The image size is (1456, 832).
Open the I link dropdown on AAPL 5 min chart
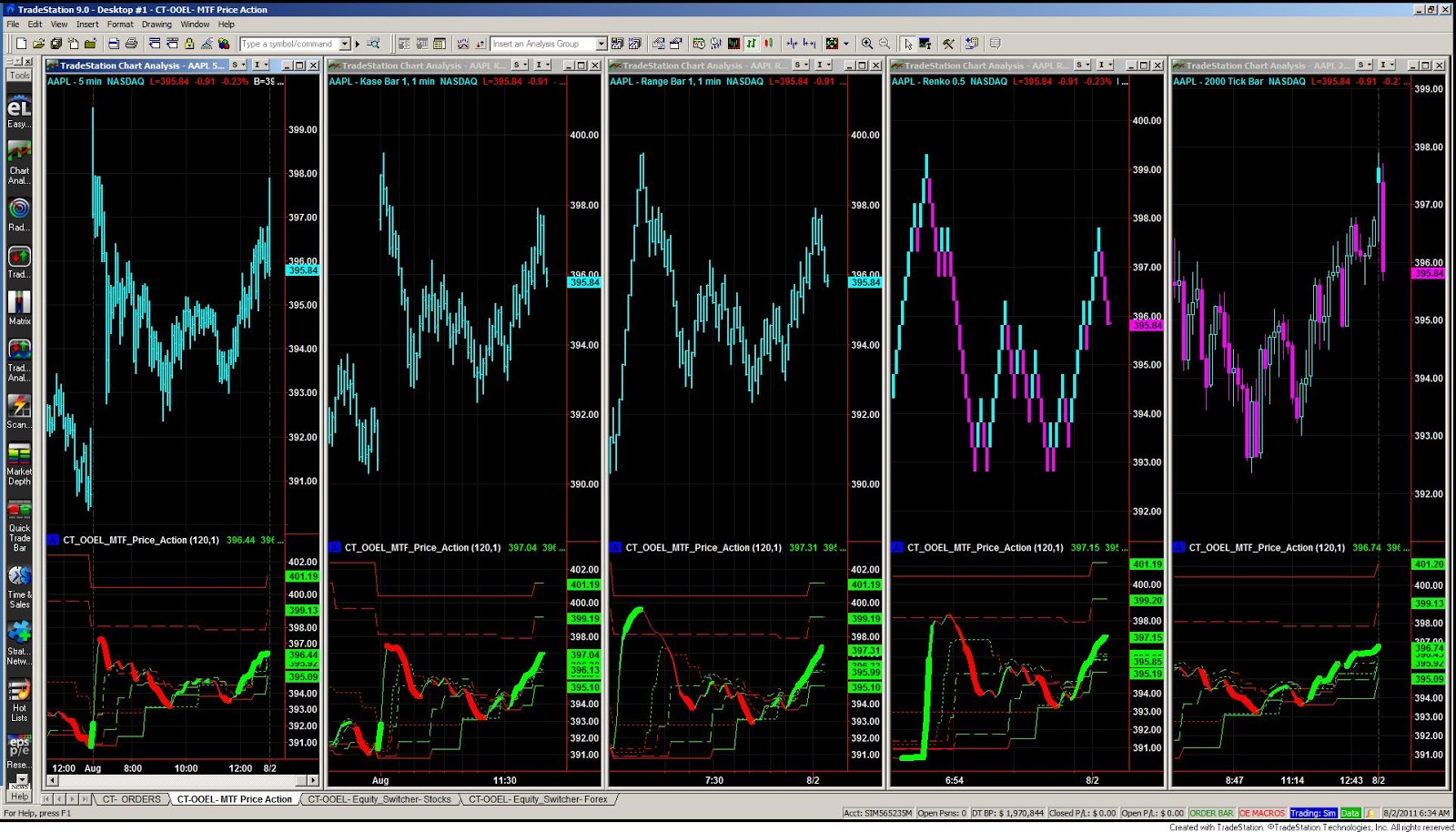pos(260,65)
